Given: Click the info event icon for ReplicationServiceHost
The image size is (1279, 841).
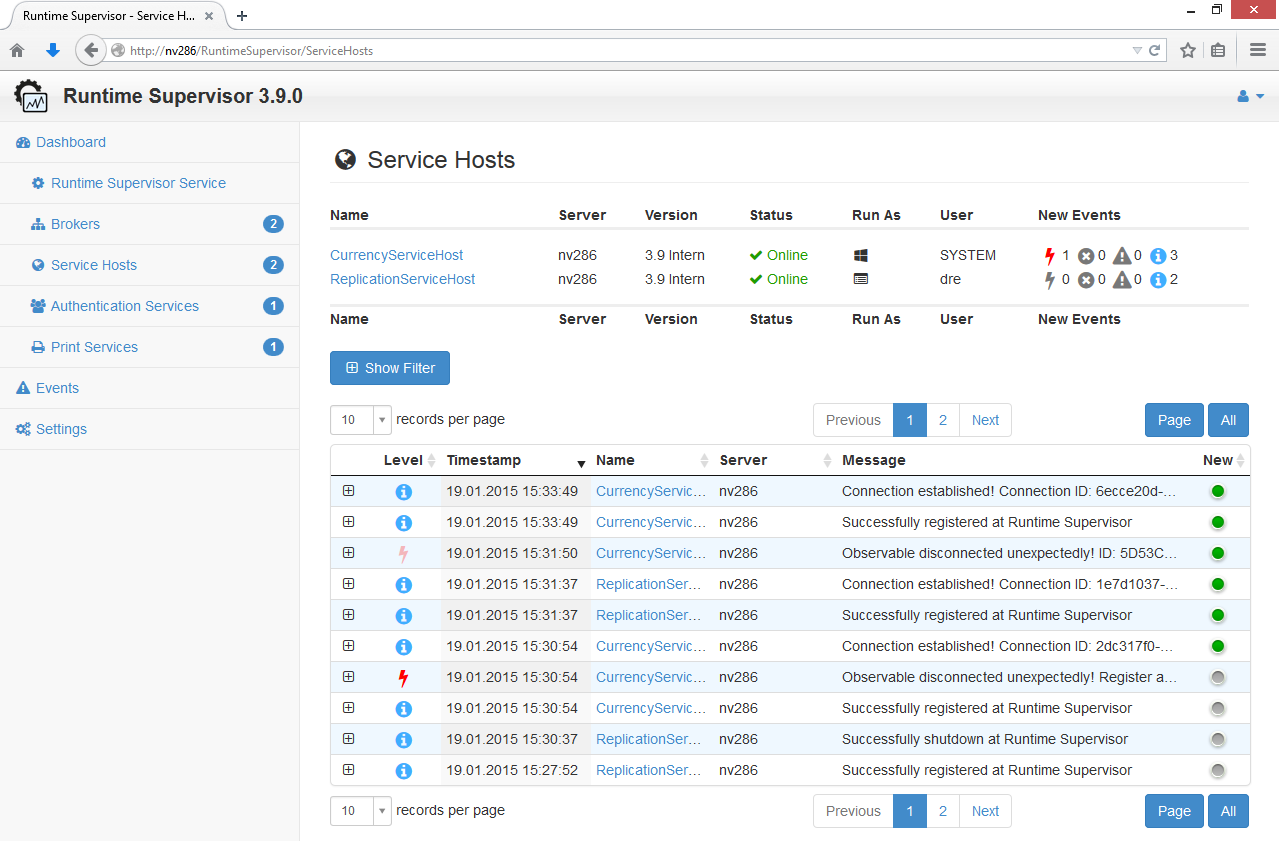Looking at the screenshot, I should coord(1158,280).
